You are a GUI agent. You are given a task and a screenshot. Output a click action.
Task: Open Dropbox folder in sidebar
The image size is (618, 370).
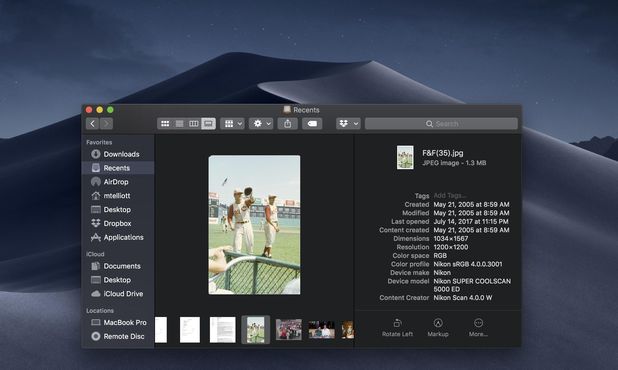pyautogui.click(x=118, y=223)
